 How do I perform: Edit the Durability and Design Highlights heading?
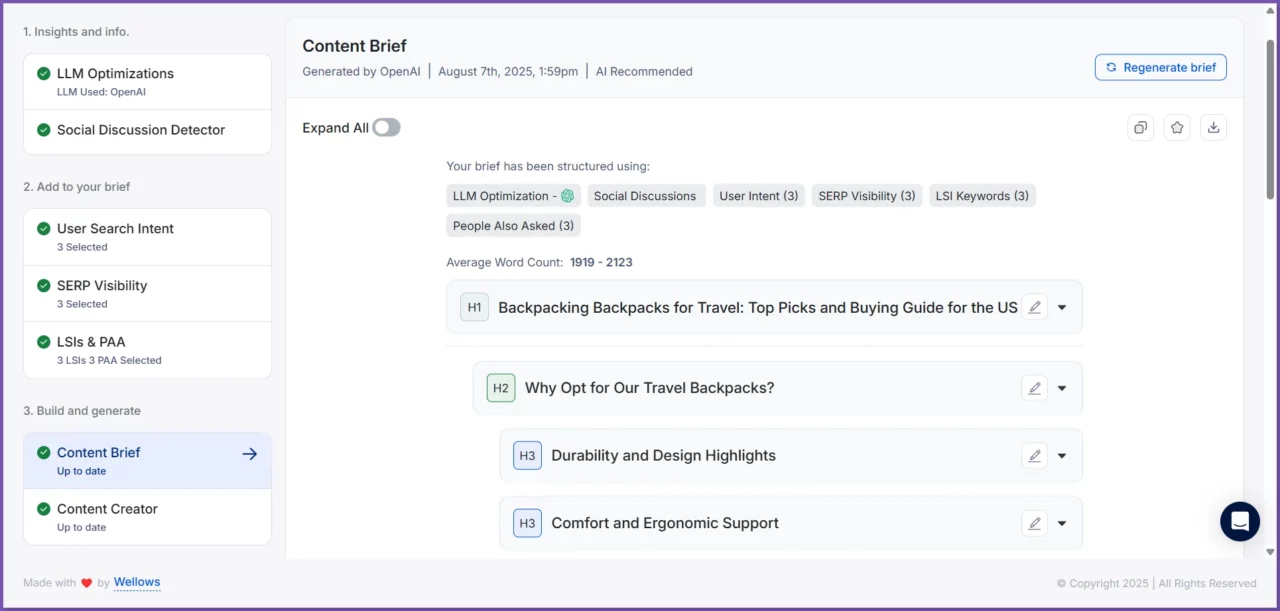(1035, 456)
